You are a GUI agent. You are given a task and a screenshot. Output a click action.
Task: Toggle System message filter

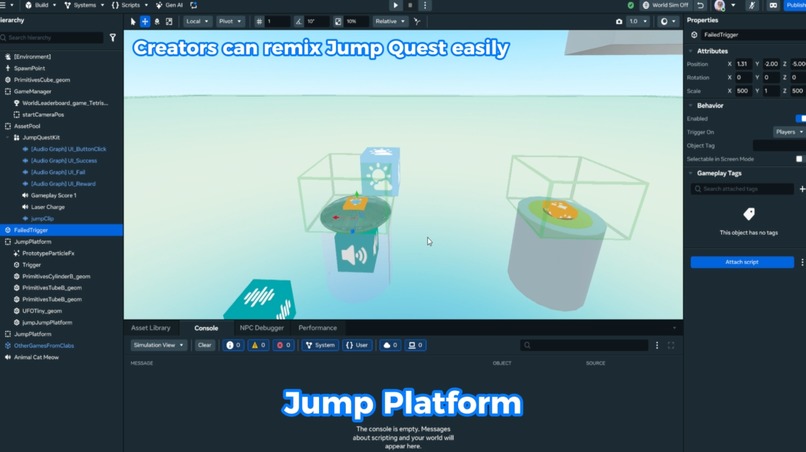[320, 346]
